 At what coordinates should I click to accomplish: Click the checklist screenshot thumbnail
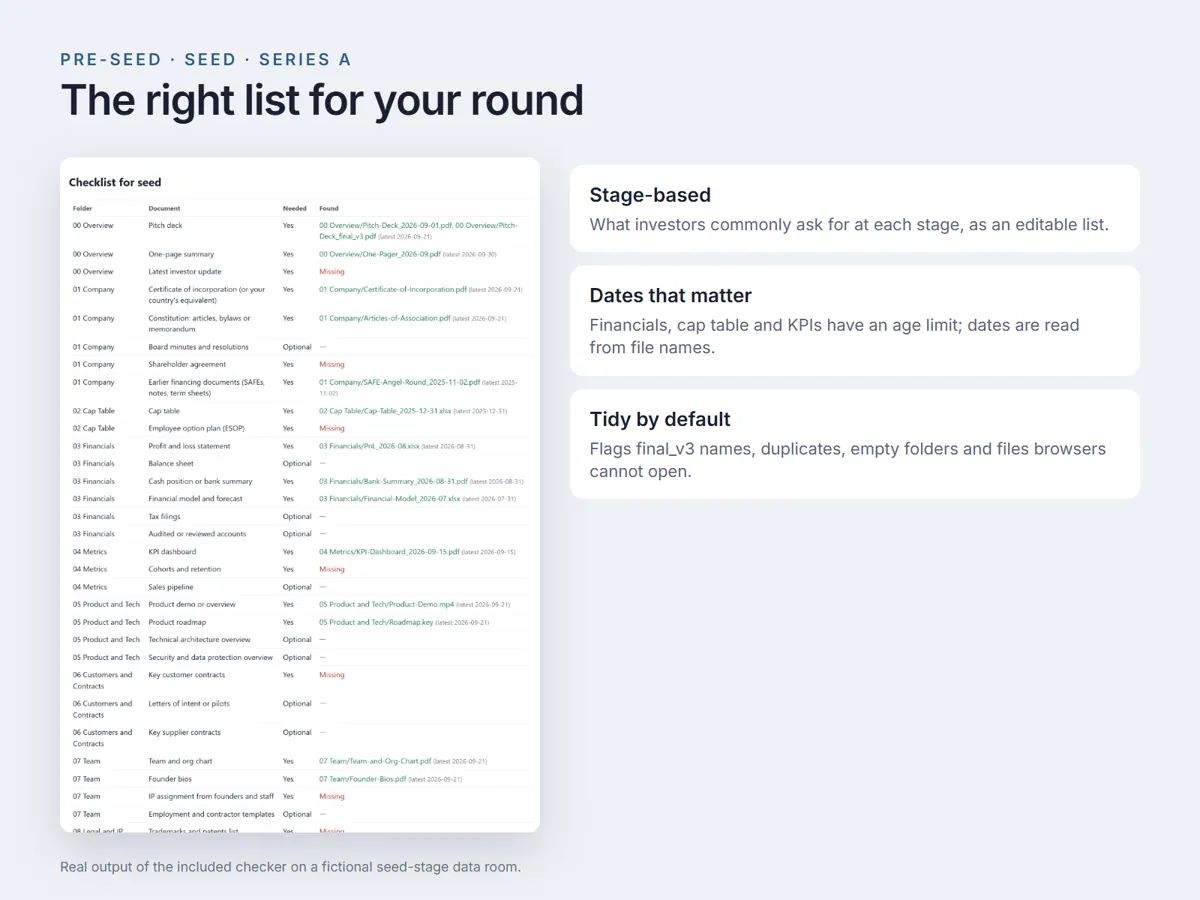[300, 494]
